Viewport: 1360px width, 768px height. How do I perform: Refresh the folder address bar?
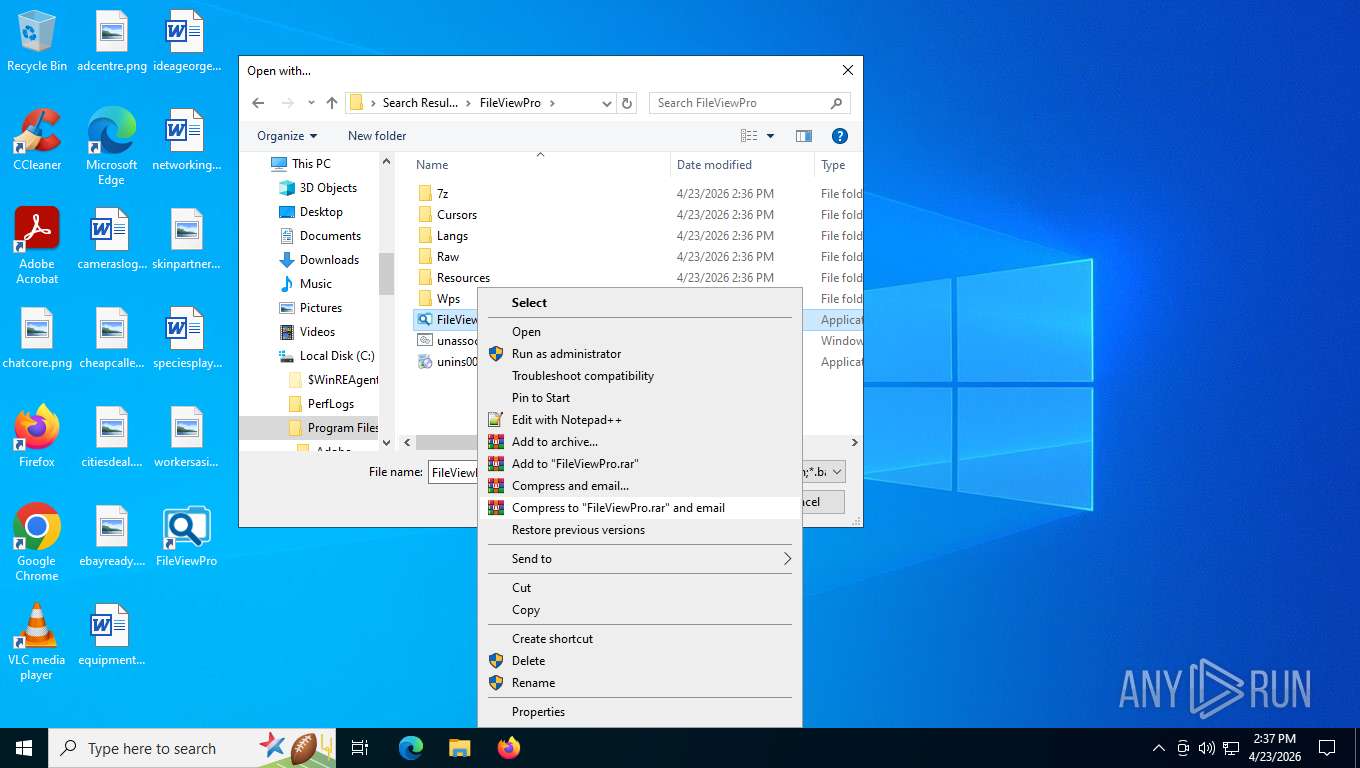[x=627, y=103]
